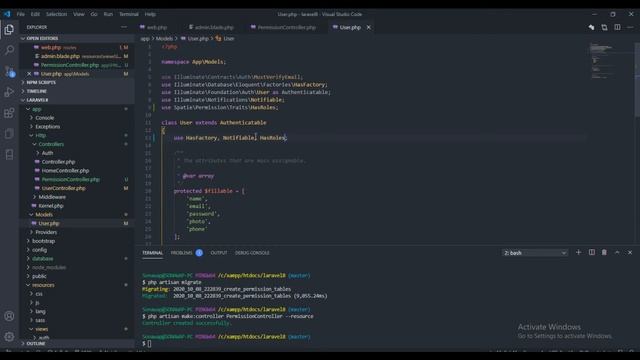Open UserController.php in the file tree
640x360 pixels.
(x=64, y=188)
